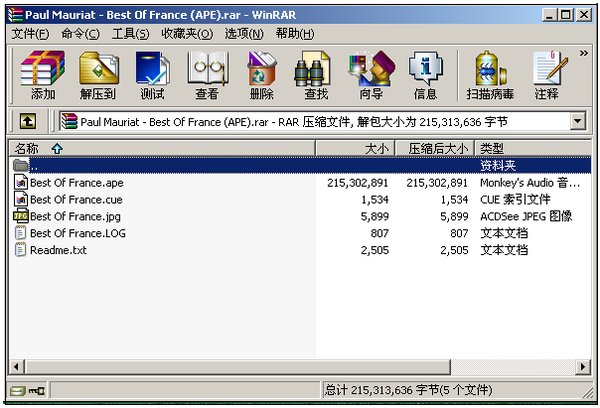Select file name Best Of France.jpg
This screenshot has height=408, width=600.
pos(75,217)
